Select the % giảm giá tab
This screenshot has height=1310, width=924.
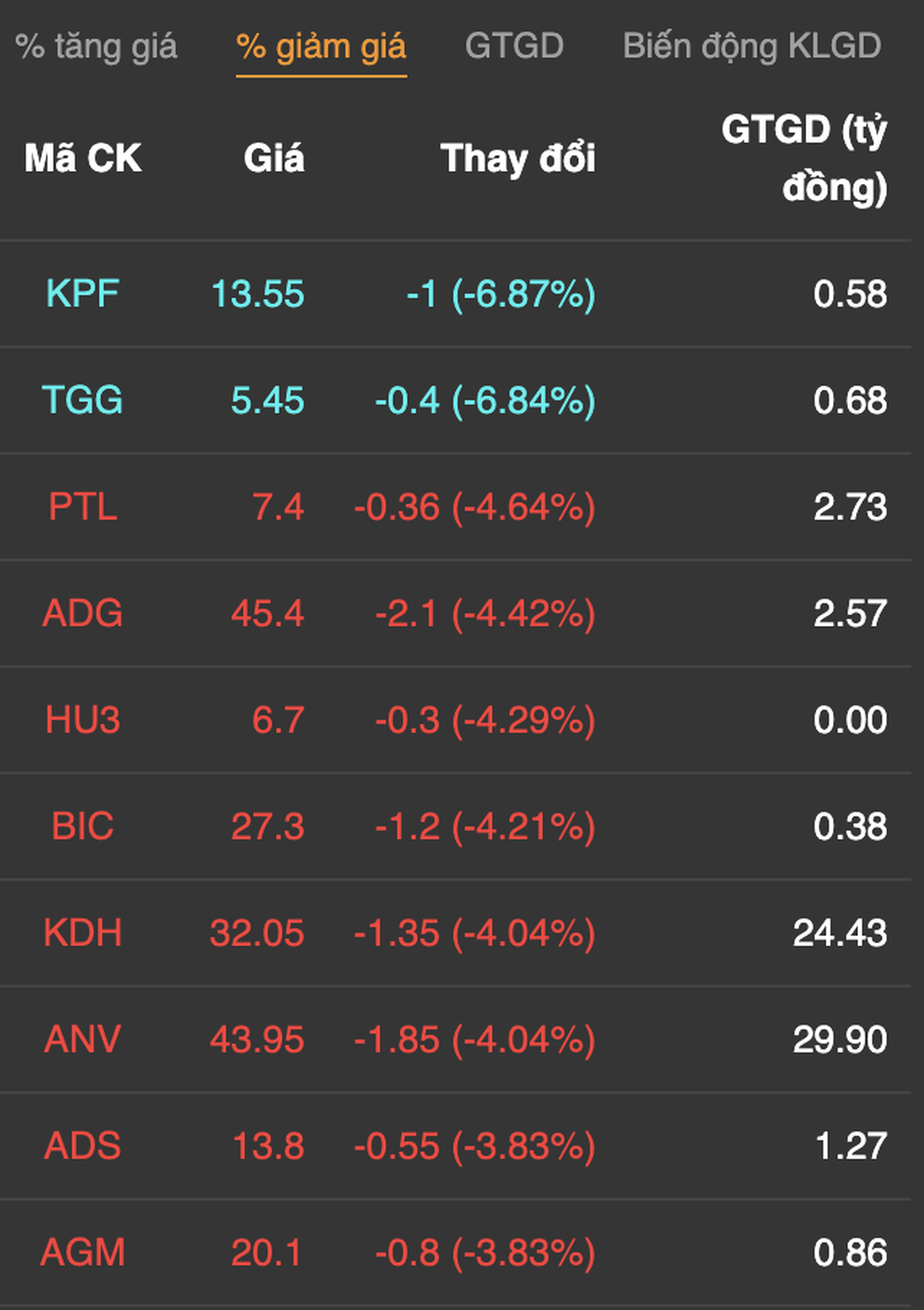point(321,46)
